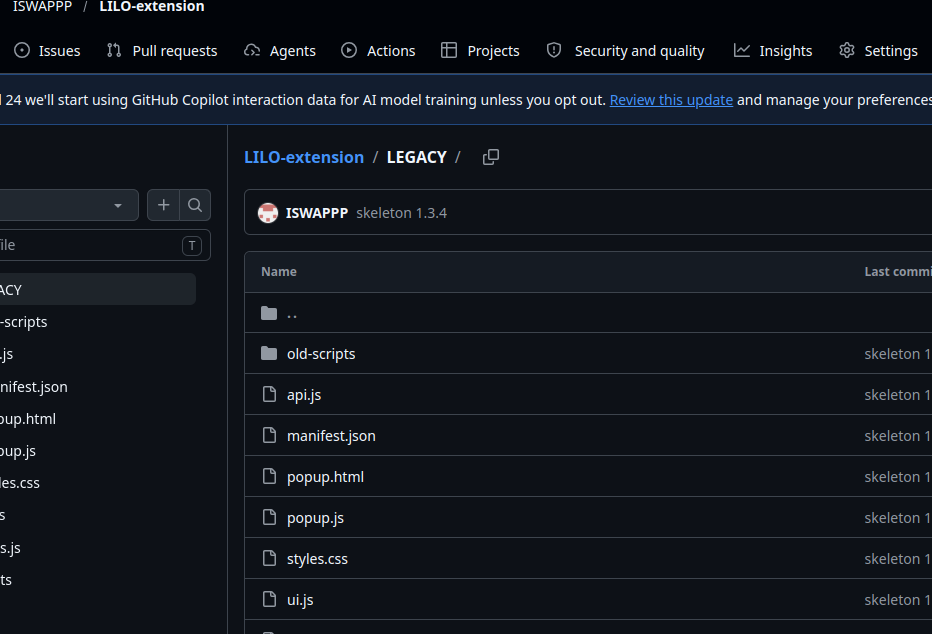The image size is (932, 634).
Task: Click the parent directory folder icon
Action: (269, 313)
